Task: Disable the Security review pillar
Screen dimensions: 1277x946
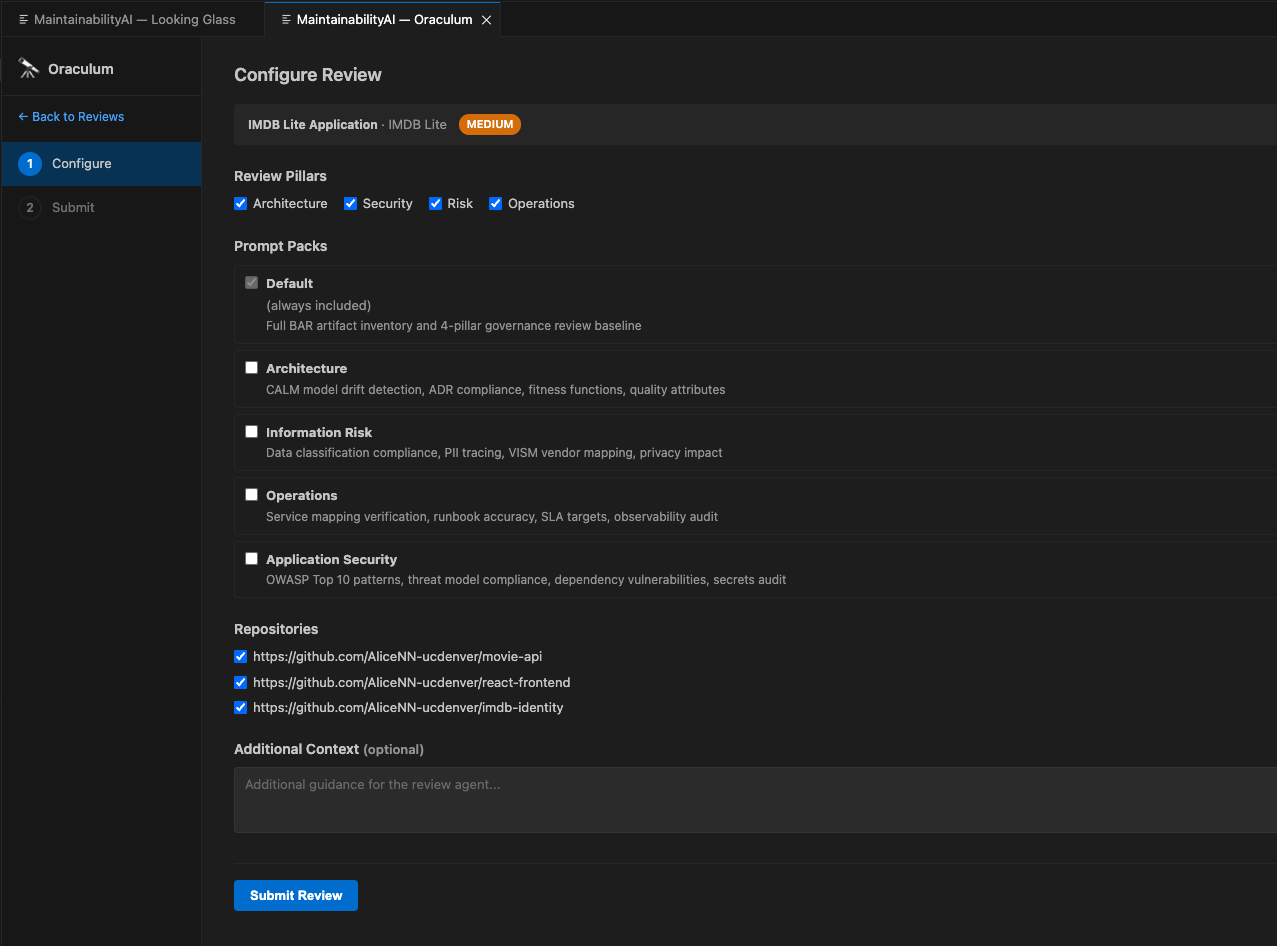Action: 350,203
